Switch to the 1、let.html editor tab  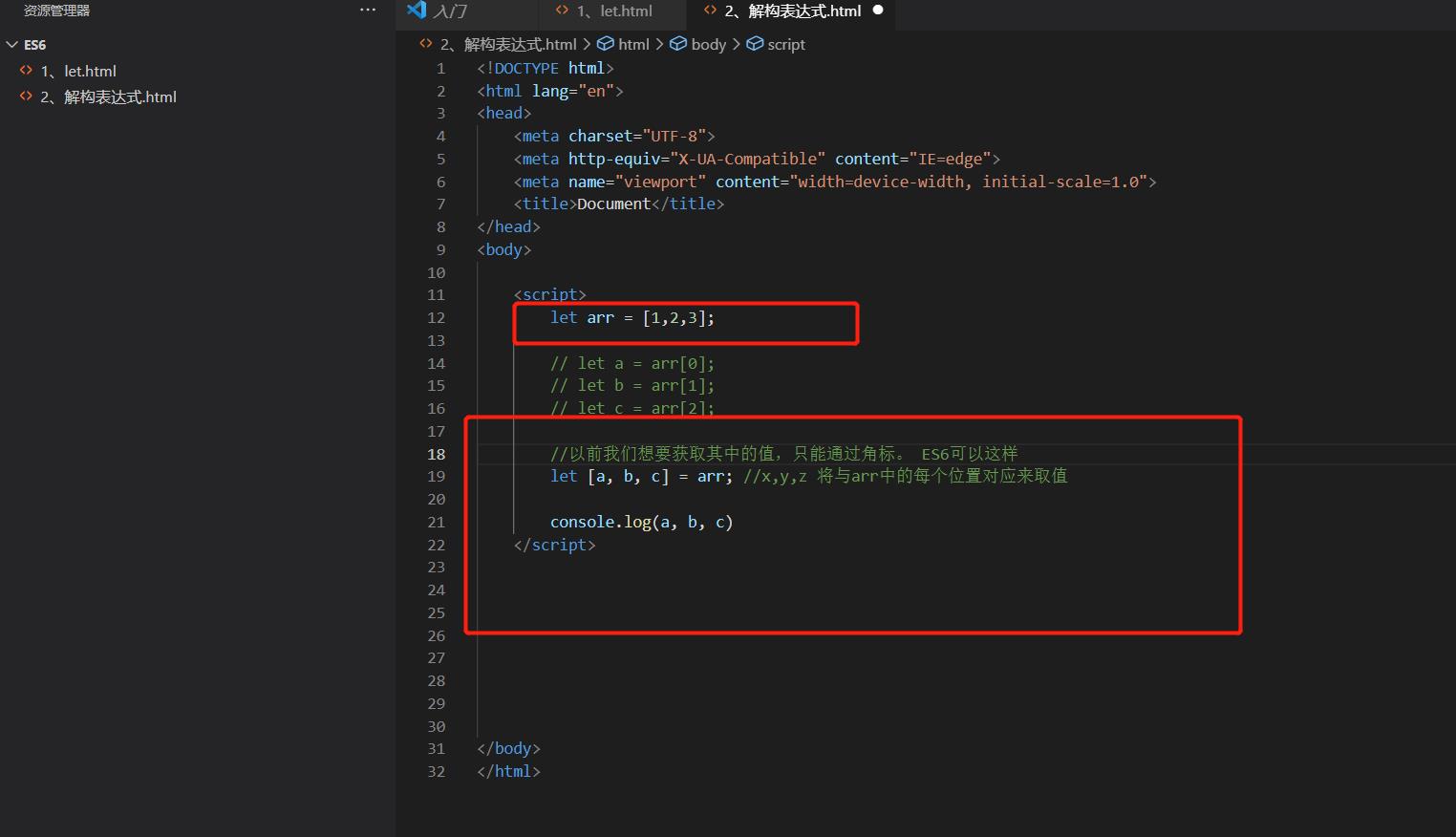coord(615,11)
